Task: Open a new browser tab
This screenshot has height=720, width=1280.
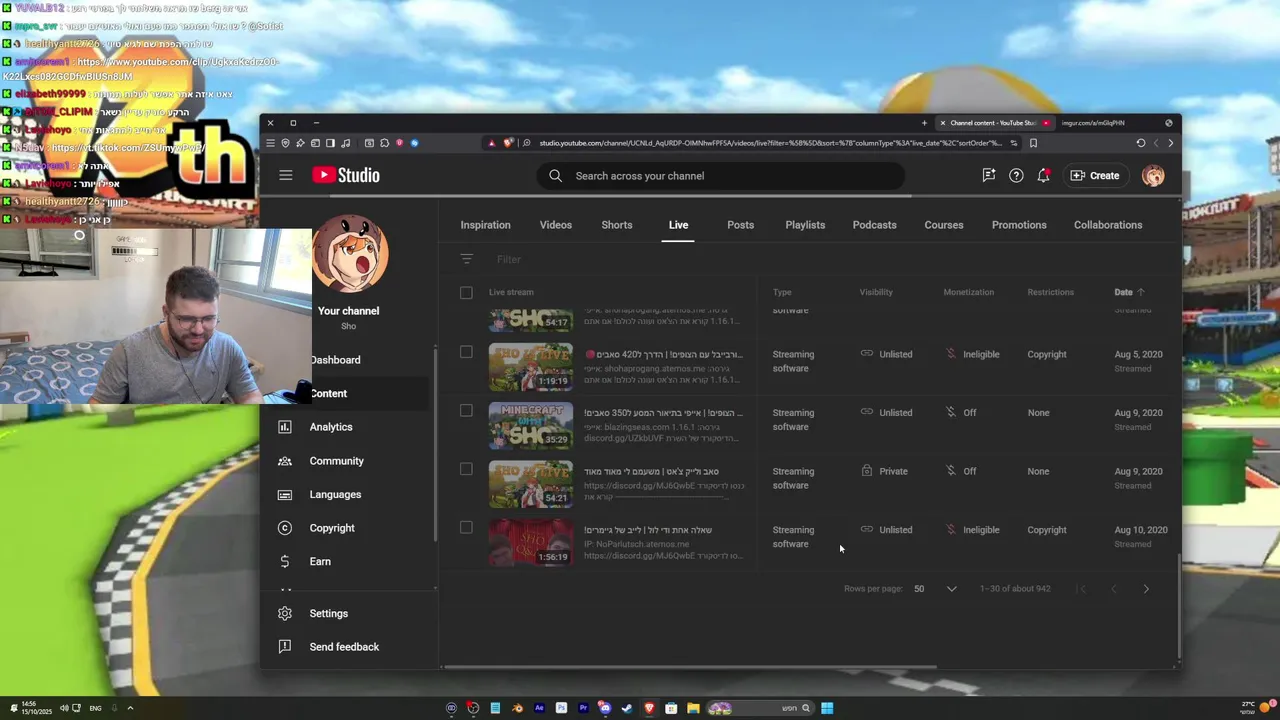Action: coord(924,123)
